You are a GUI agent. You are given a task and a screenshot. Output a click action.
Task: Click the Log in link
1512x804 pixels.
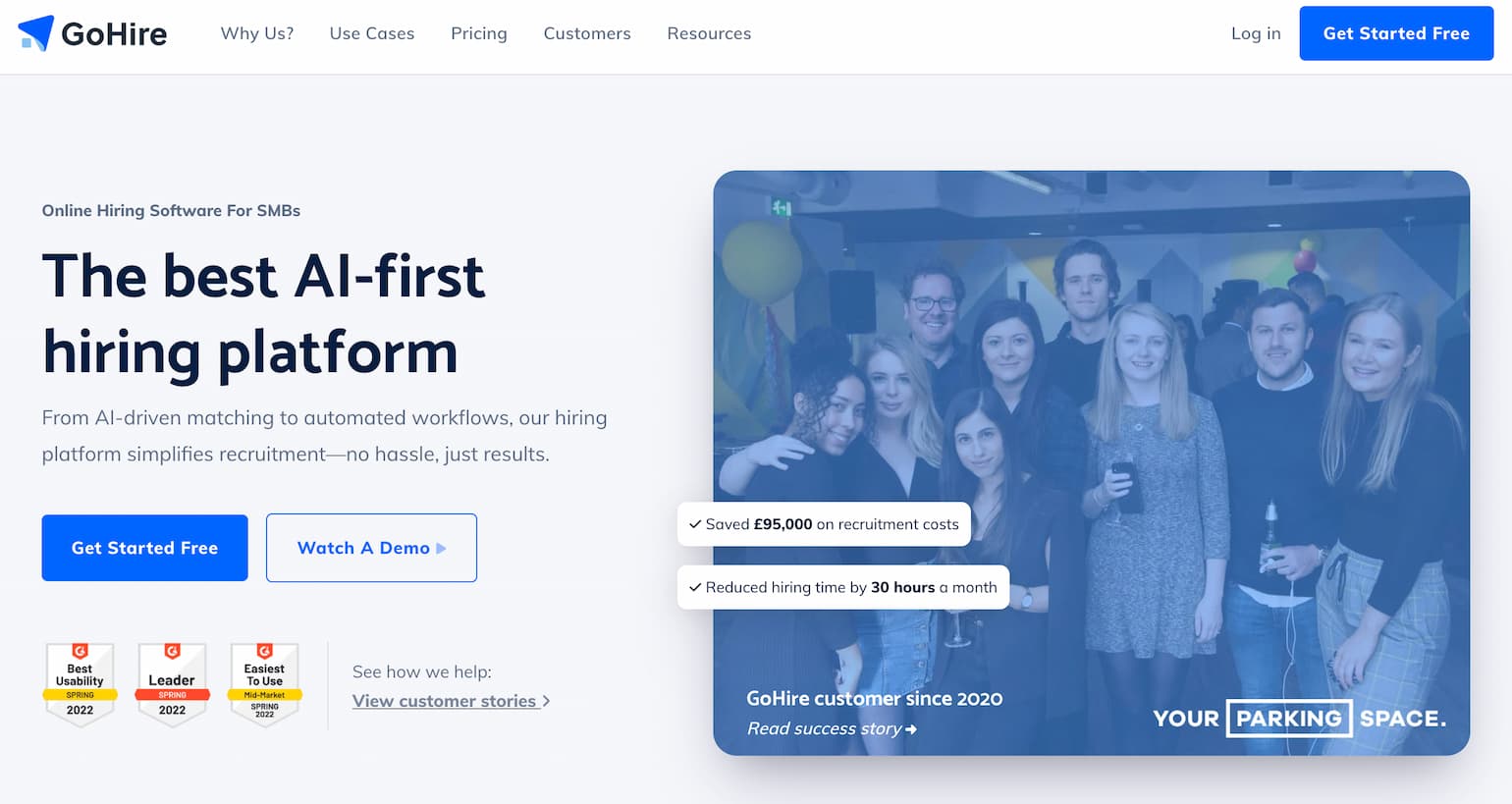[x=1256, y=33]
